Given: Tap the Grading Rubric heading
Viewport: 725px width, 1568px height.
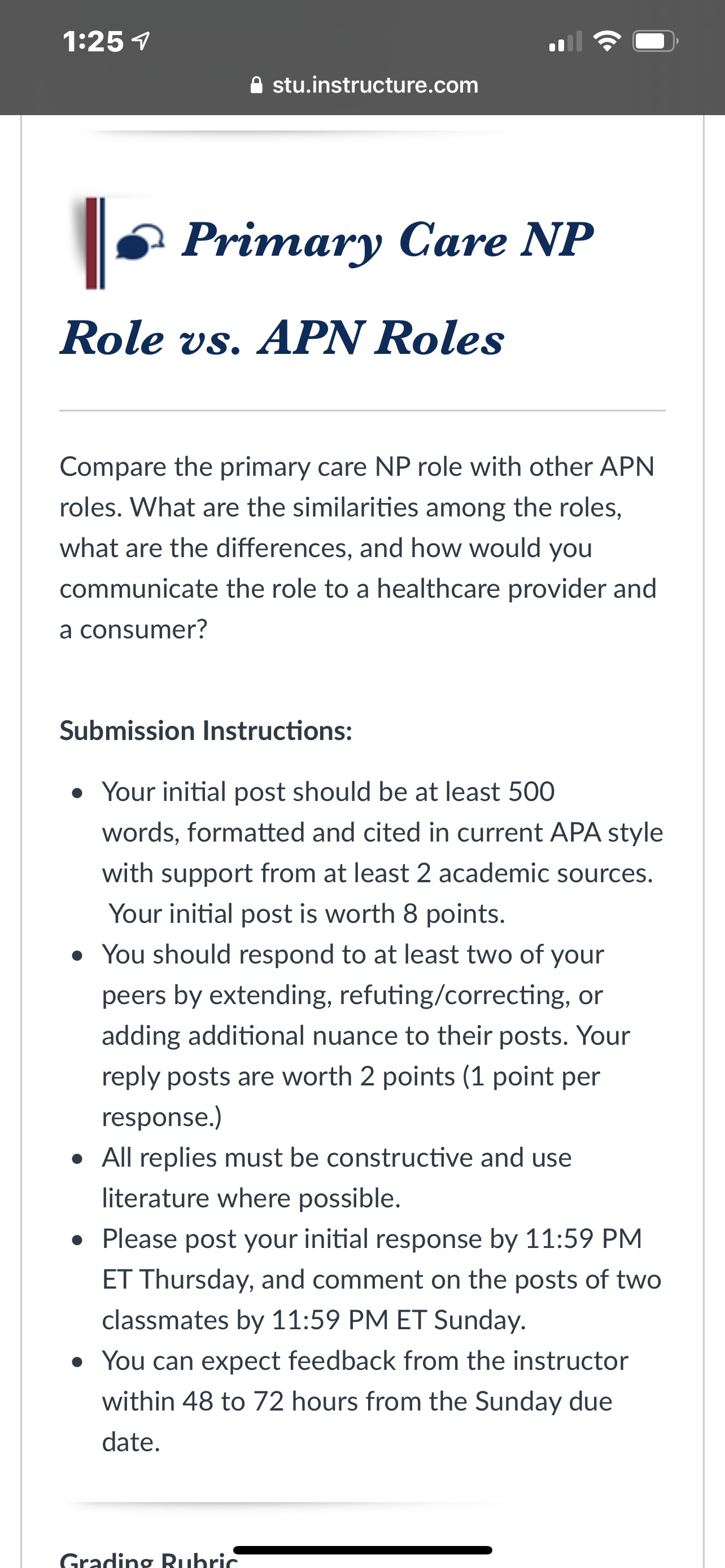Looking at the screenshot, I should click(x=149, y=1559).
